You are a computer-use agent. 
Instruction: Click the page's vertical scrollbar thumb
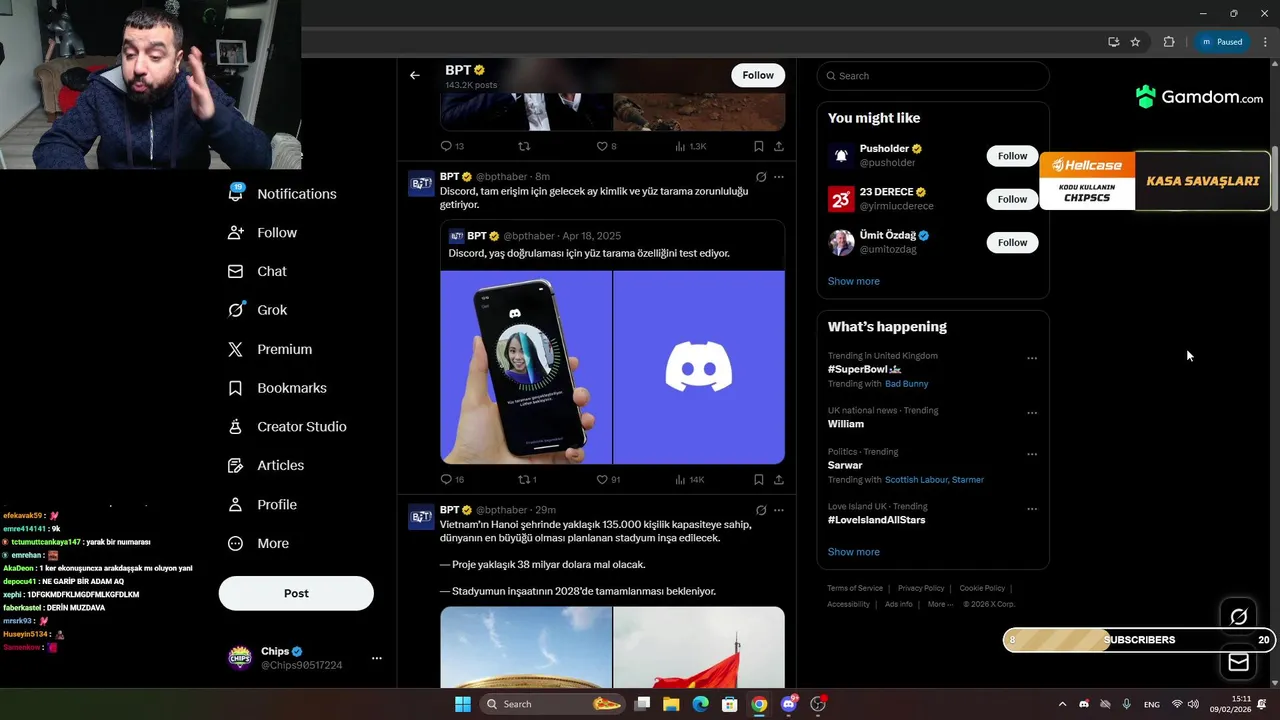click(1274, 180)
